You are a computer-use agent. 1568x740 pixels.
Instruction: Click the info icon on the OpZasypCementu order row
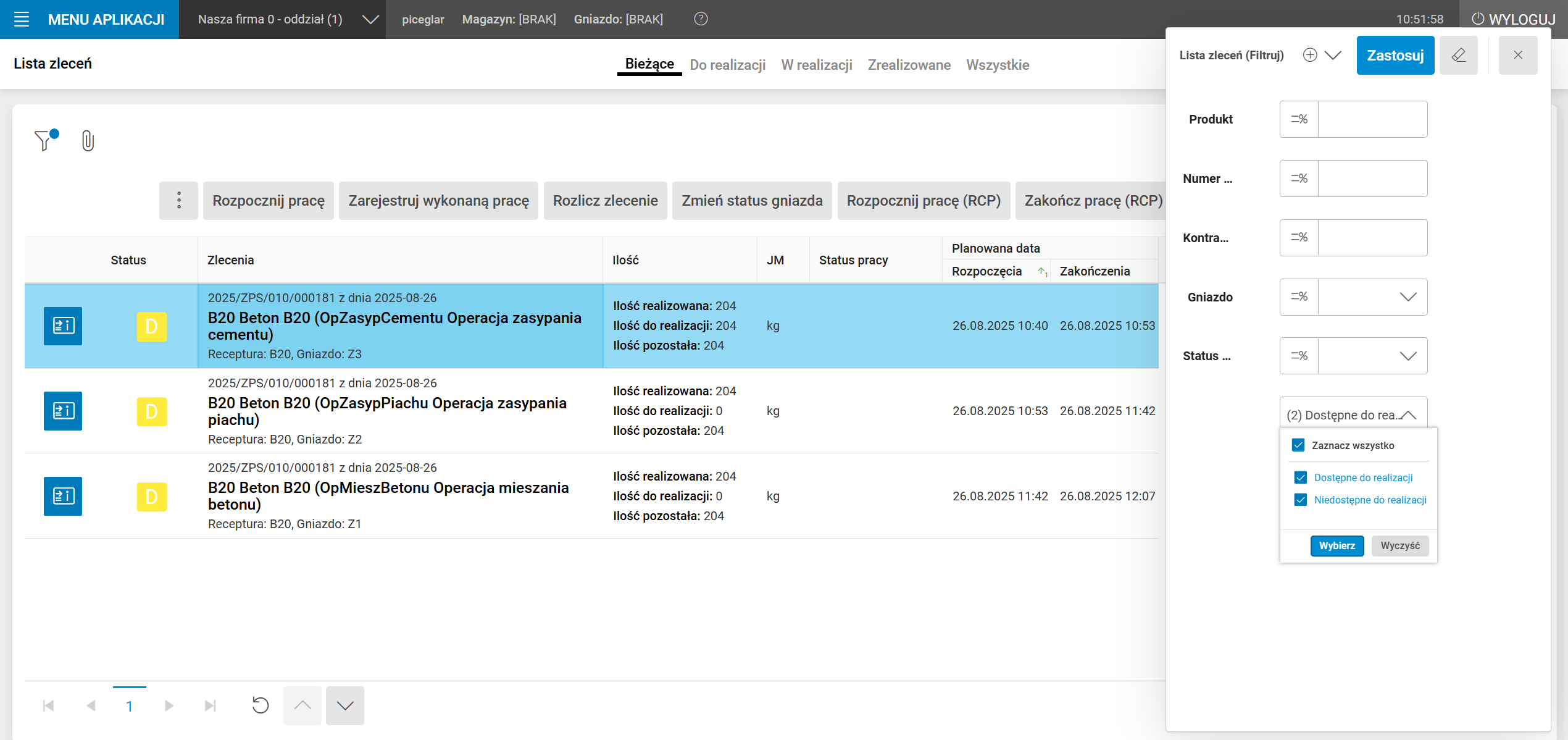(62, 326)
